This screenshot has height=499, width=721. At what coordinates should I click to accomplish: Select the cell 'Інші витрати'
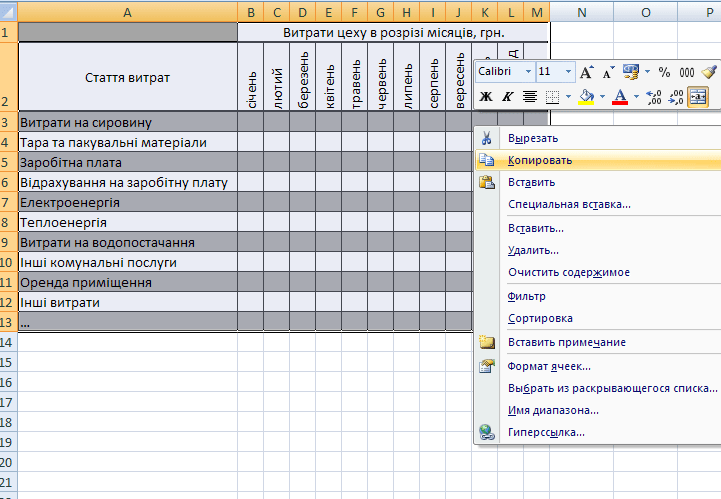(x=127, y=302)
